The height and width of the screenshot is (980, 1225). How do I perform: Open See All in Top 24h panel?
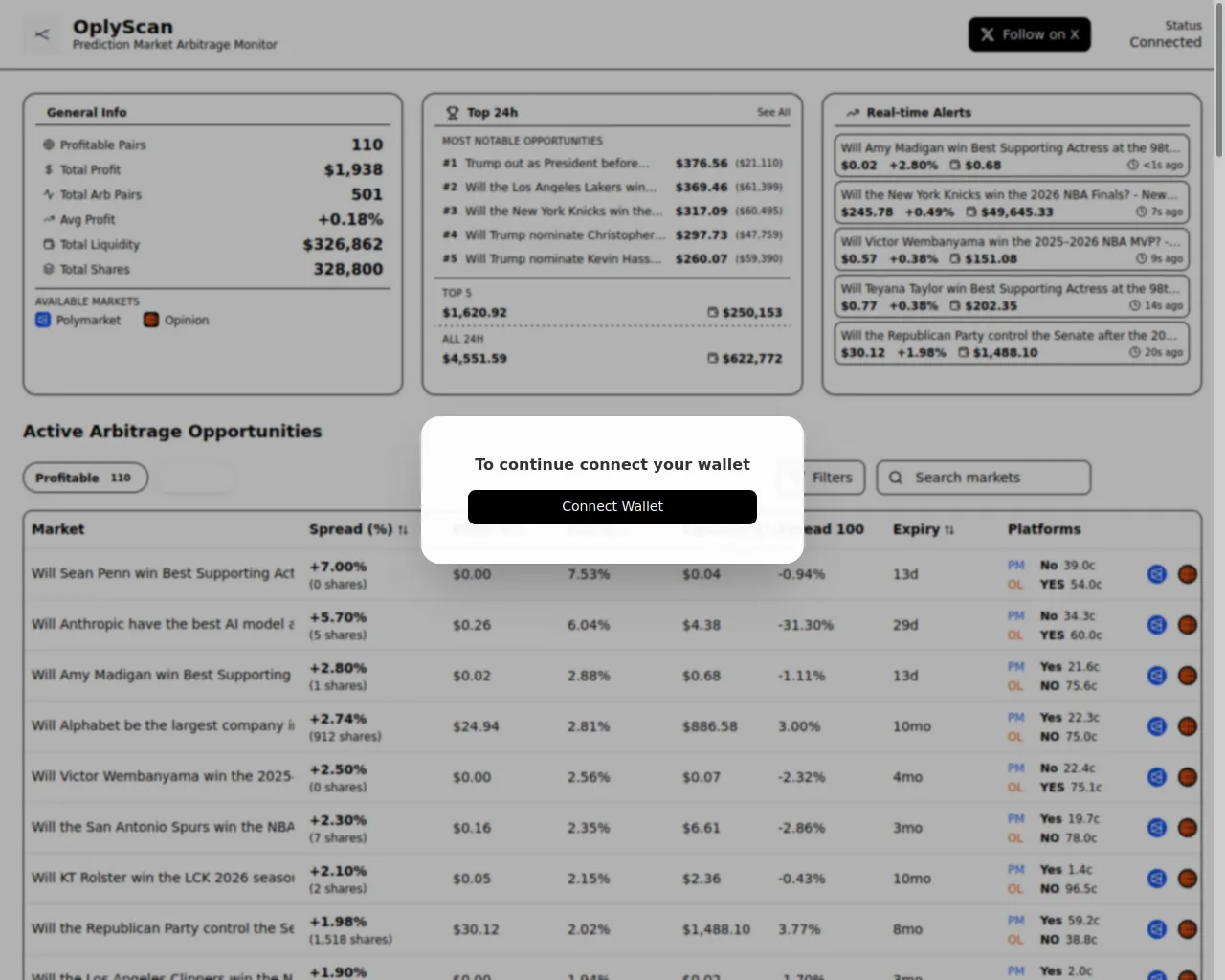tap(773, 113)
